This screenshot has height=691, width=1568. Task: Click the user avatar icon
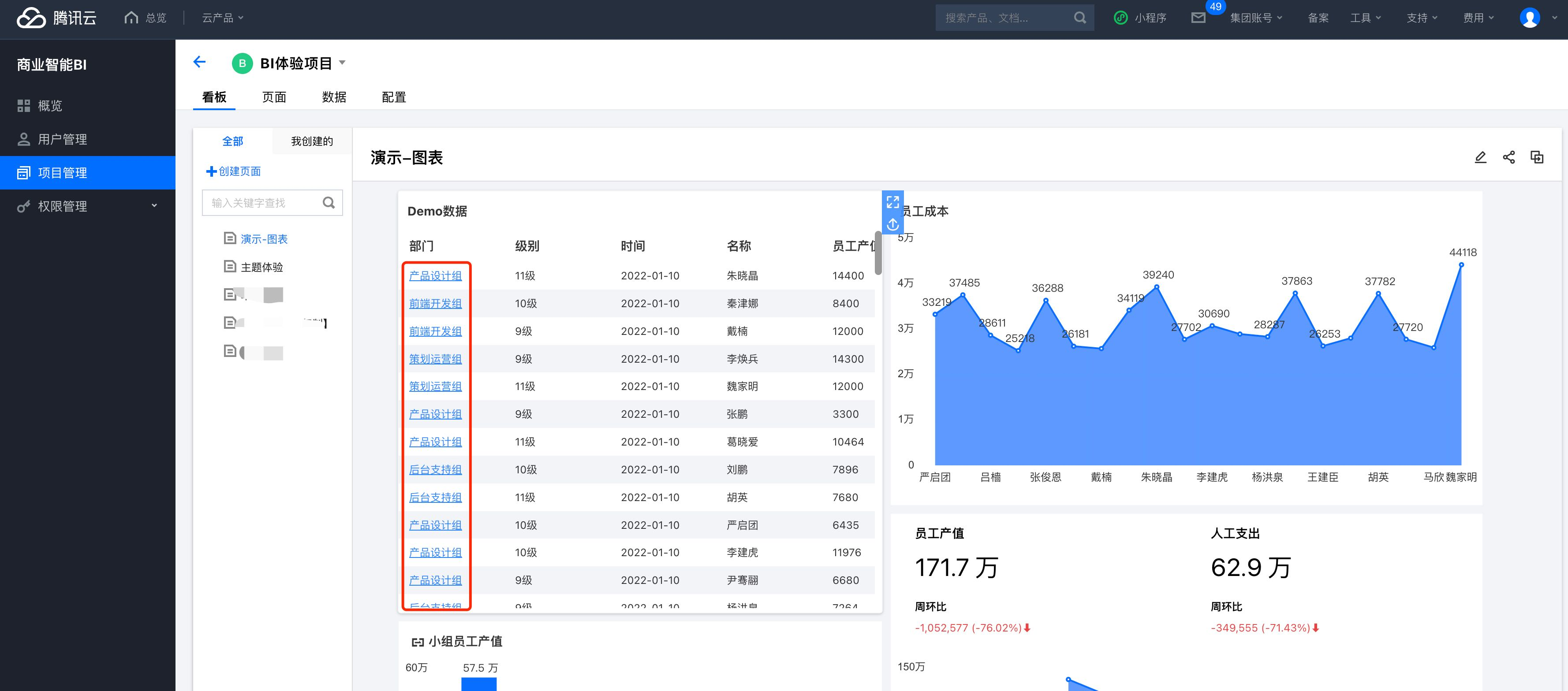click(x=1529, y=18)
